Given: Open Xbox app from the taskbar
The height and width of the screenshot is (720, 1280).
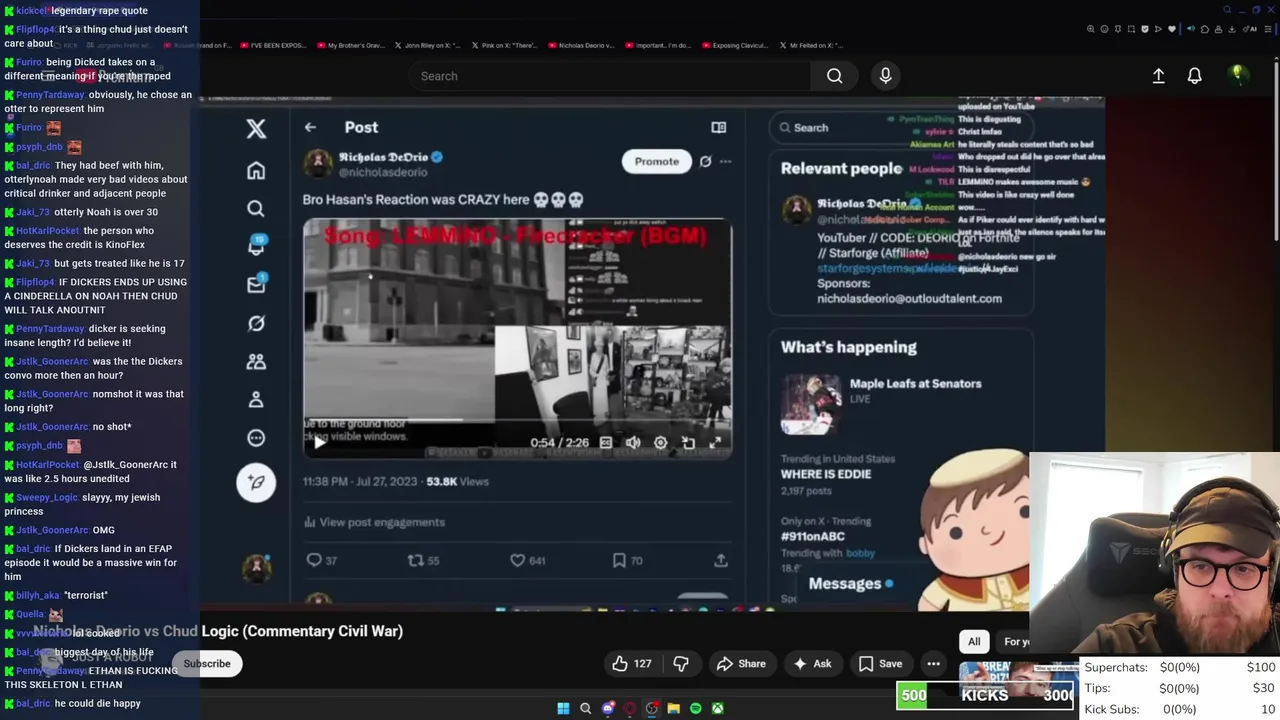Looking at the screenshot, I should (717, 708).
